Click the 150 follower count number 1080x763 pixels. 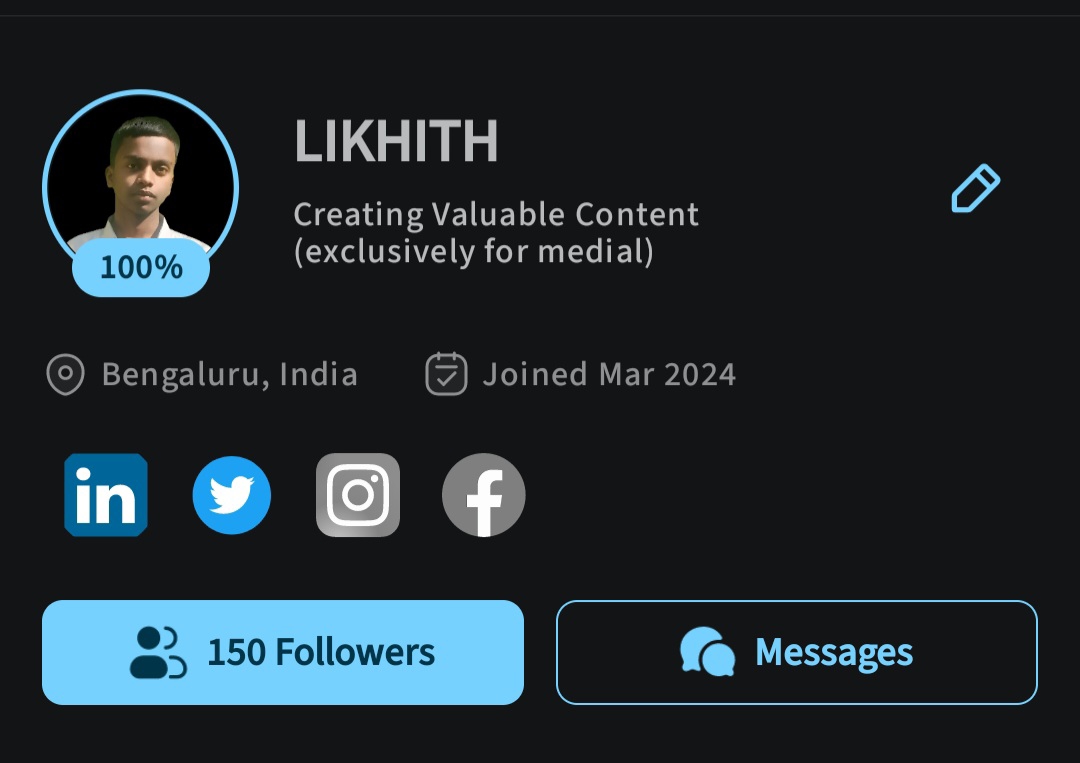coord(236,653)
